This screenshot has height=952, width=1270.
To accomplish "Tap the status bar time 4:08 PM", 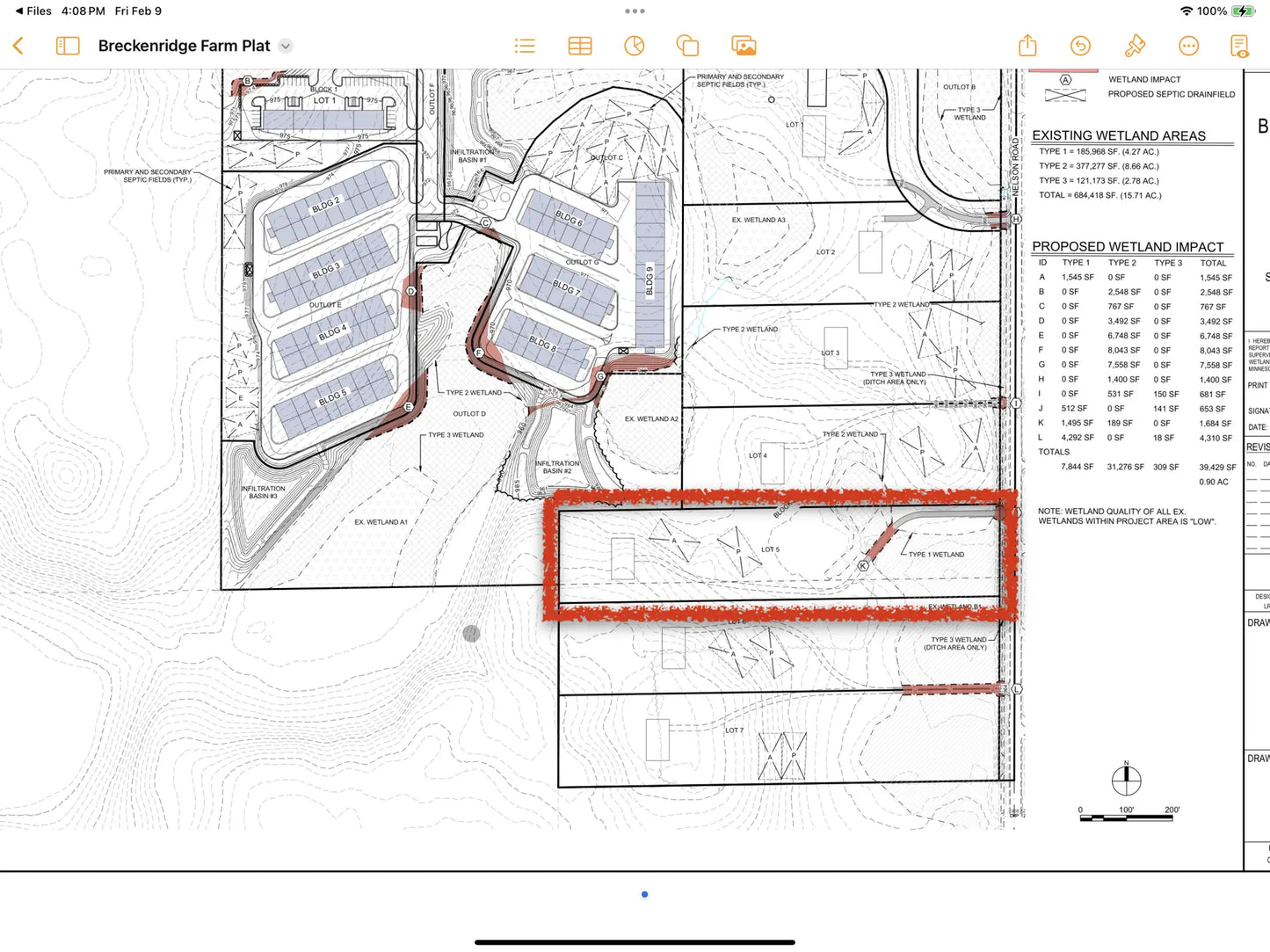I will pos(83,11).
